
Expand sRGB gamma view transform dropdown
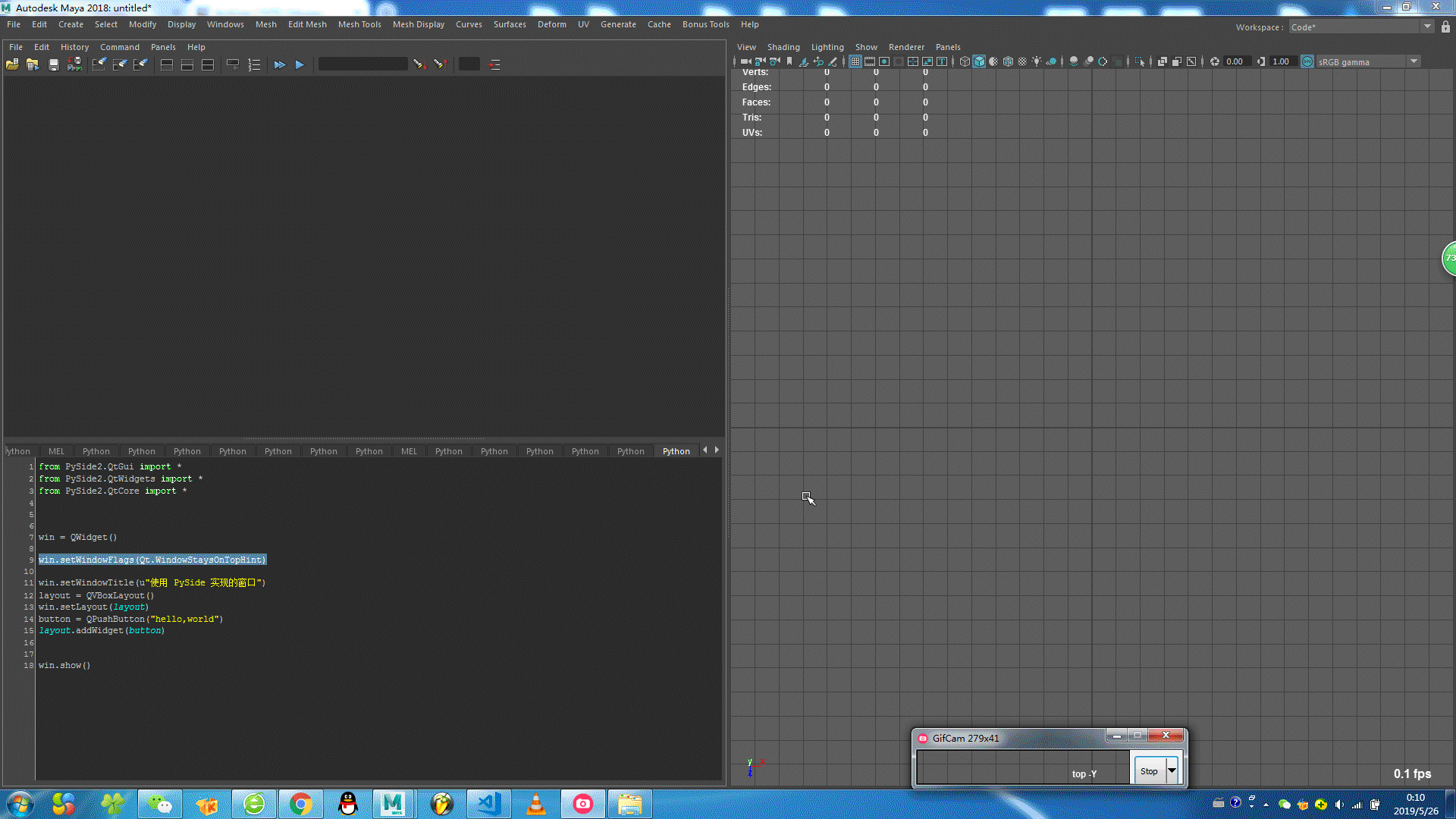click(1414, 61)
